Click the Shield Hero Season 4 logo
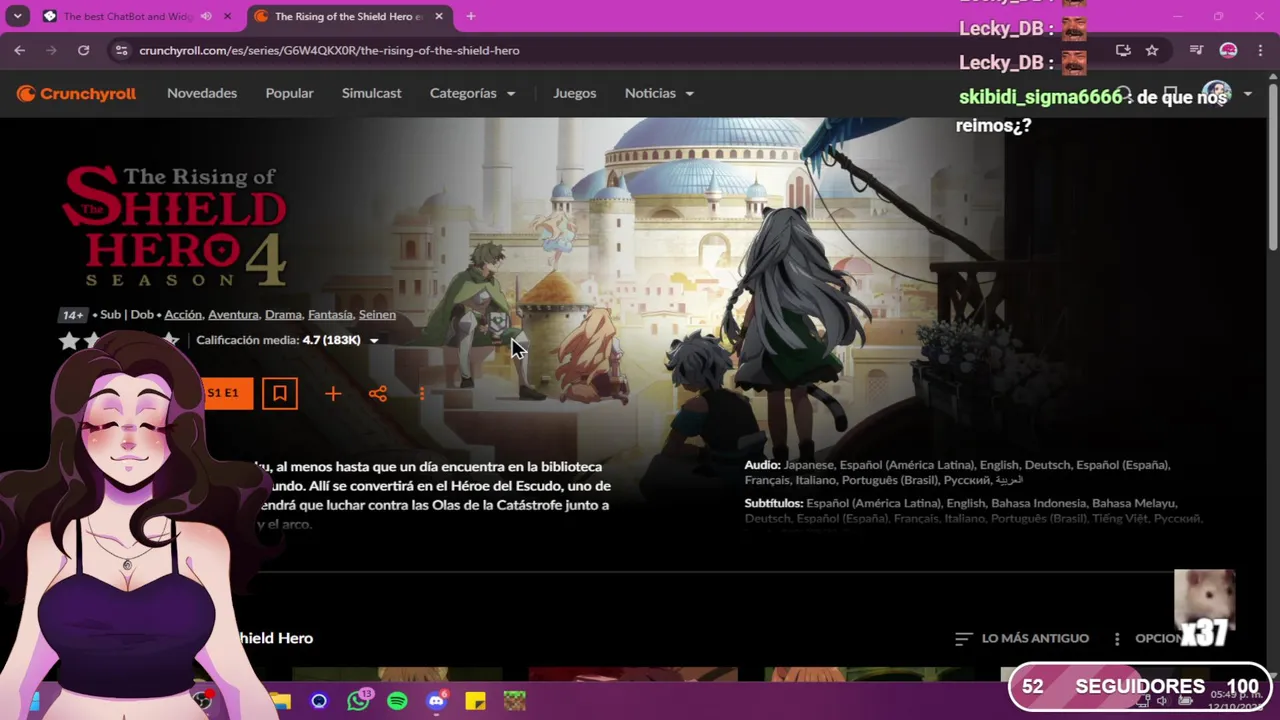Viewport: 1280px width, 720px height. click(x=175, y=227)
